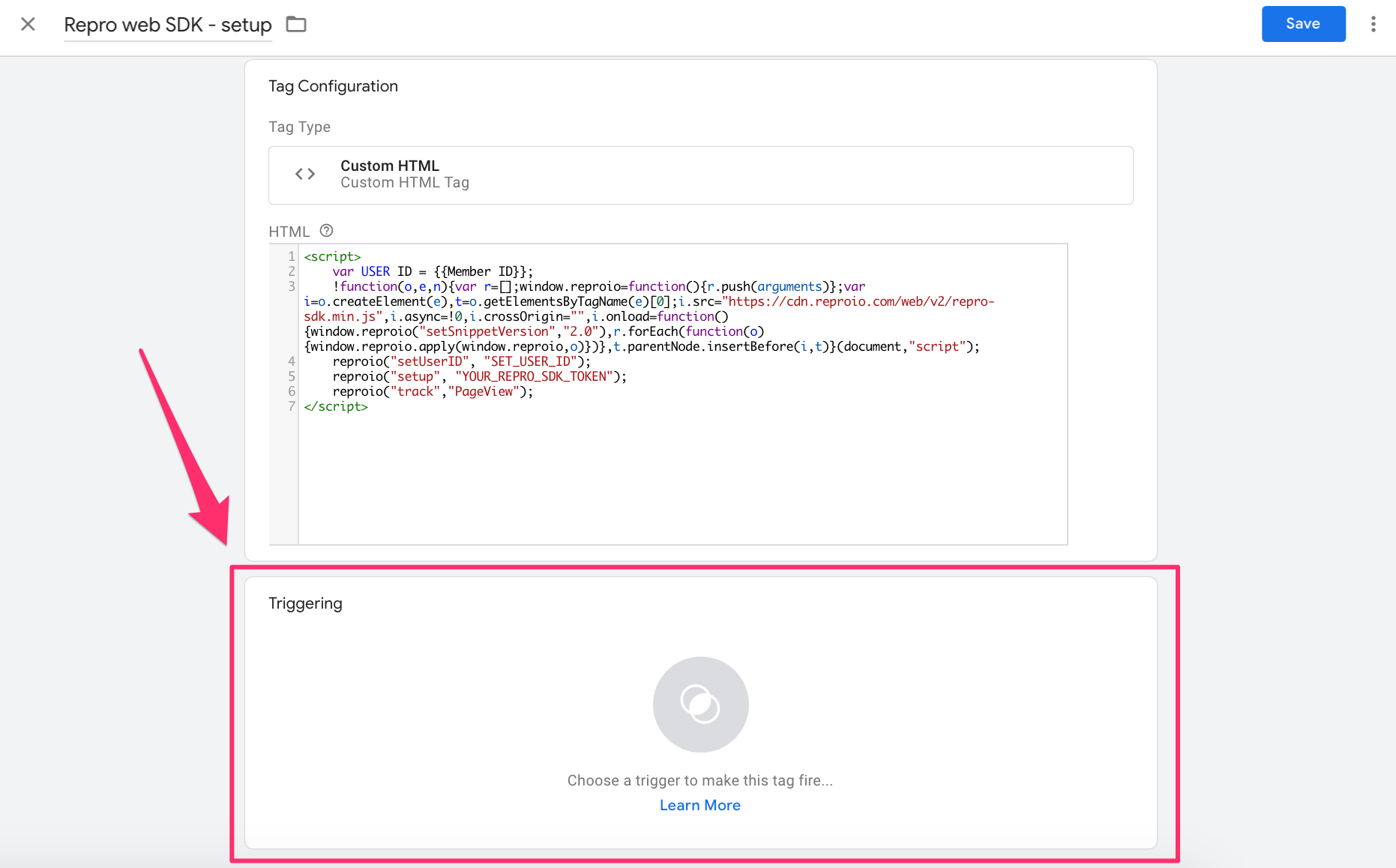Open the folder icon beside the tag name
The height and width of the screenshot is (868, 1396).
296,24
